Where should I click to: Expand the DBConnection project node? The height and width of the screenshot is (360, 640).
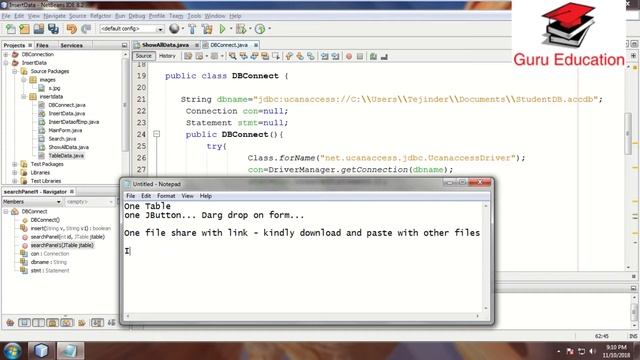coord(6,54)
